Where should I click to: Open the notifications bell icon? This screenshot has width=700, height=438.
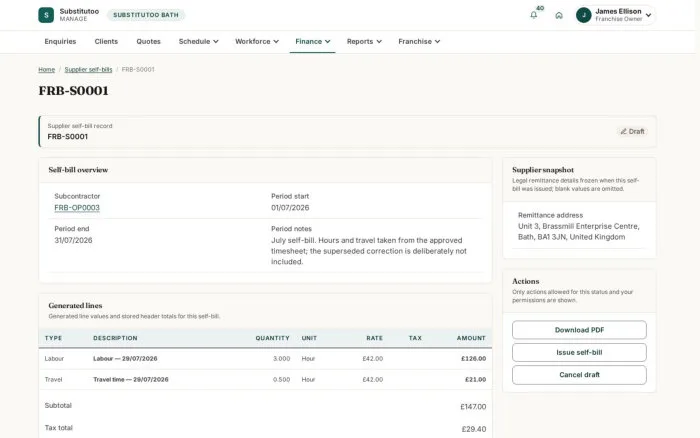click(x=533, y=15)
